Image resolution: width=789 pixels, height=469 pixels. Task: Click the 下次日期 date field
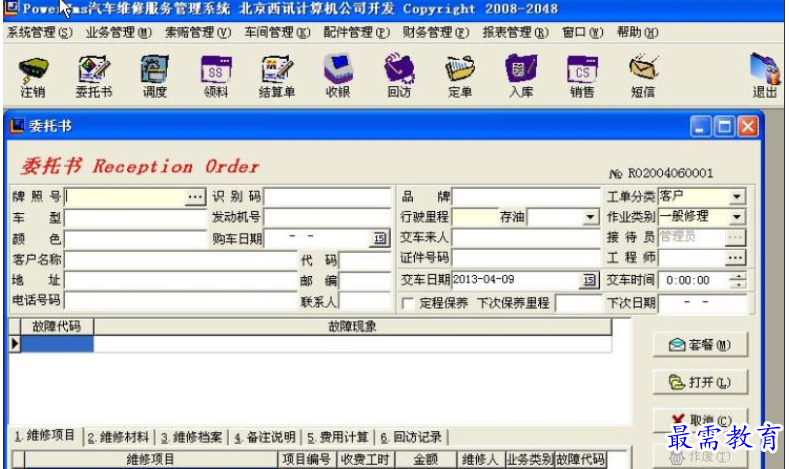click(702, 303)
